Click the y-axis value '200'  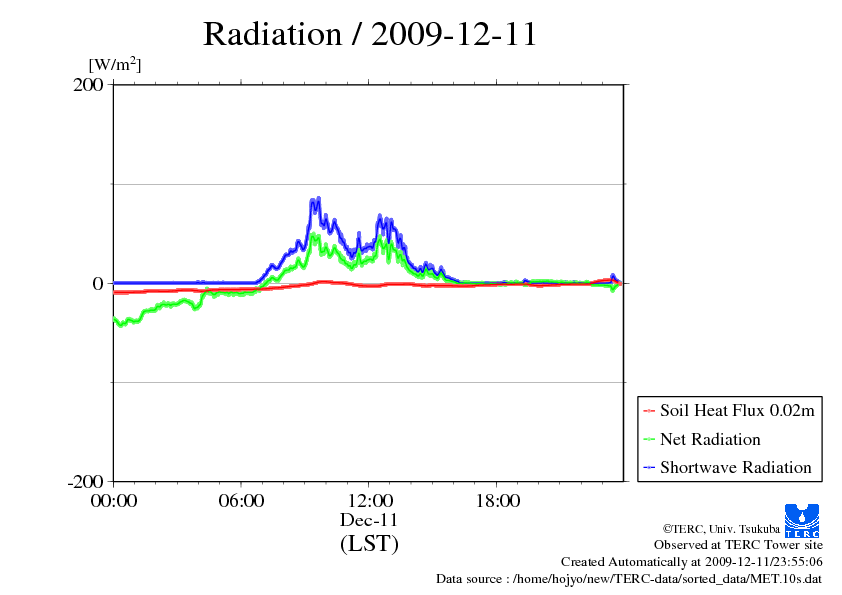[x=88, y=85]
